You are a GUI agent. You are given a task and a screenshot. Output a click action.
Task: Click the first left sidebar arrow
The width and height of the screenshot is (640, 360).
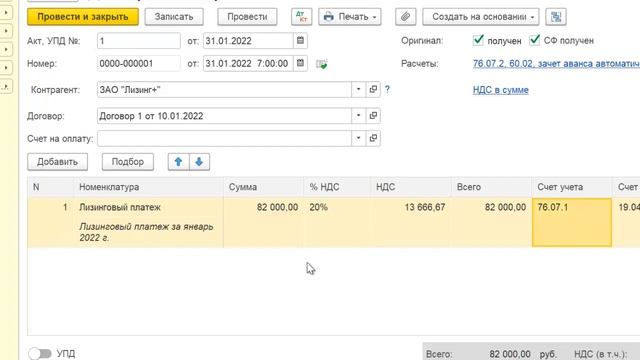click(x=6, y=13)
